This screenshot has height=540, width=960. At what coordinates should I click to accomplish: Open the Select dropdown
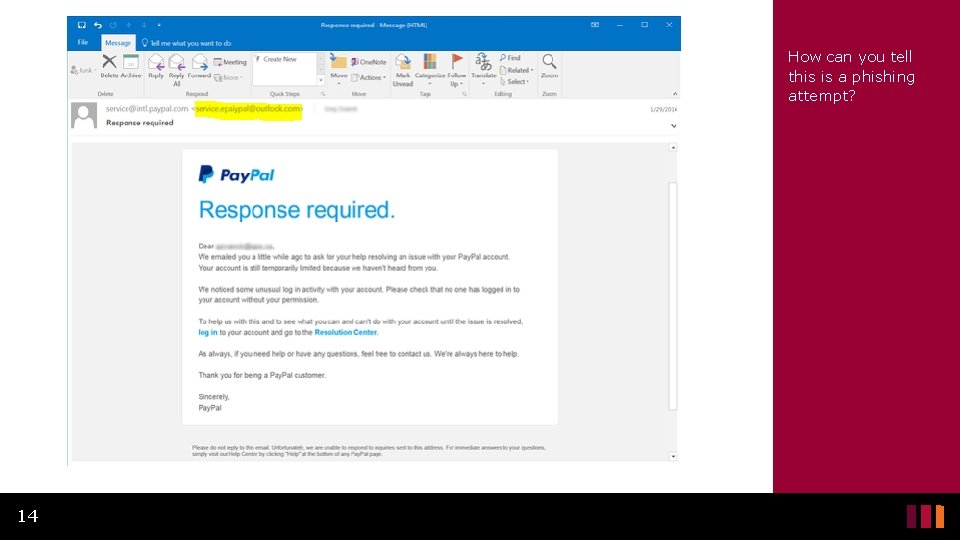click(x=514, y=81)
